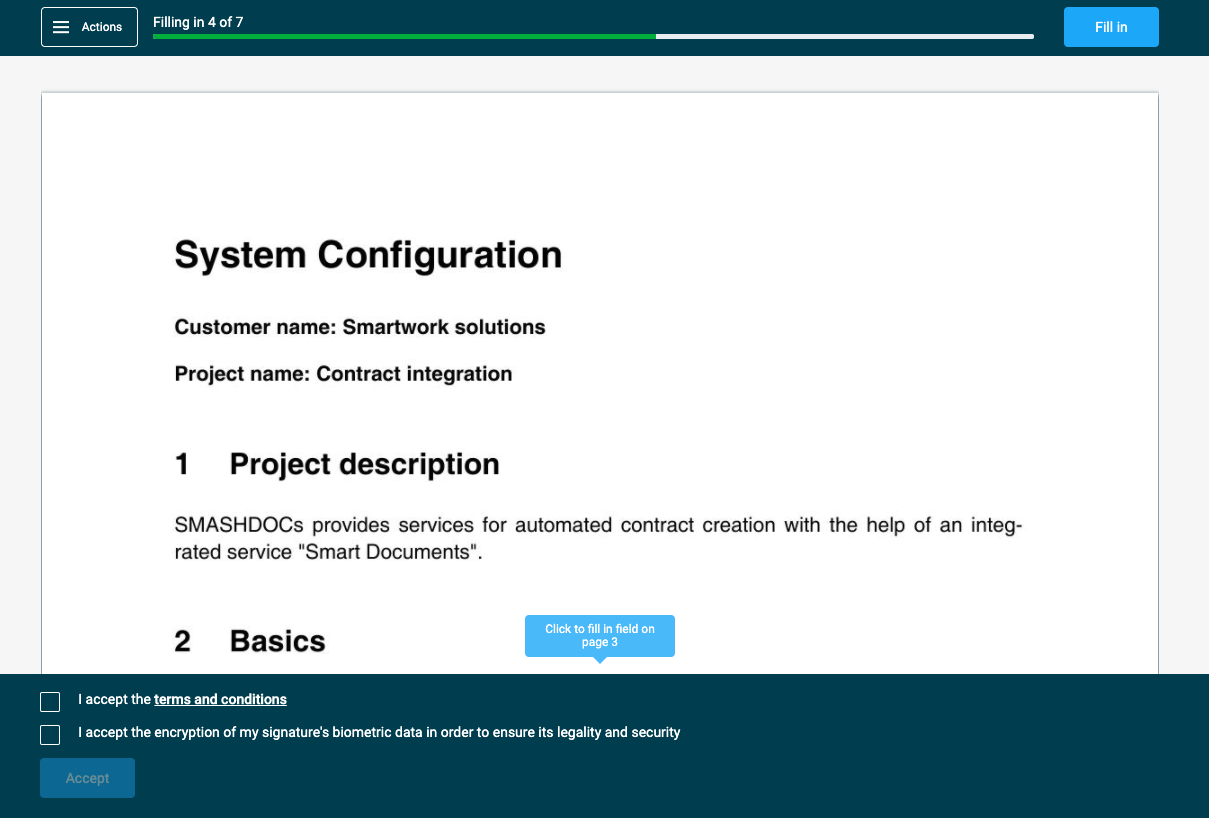Image resolution: width=1209 pixels, height=818 pixels.
Task: Click the 'Customer name: Smartwork solutions' line
Action: coord(360,327)
